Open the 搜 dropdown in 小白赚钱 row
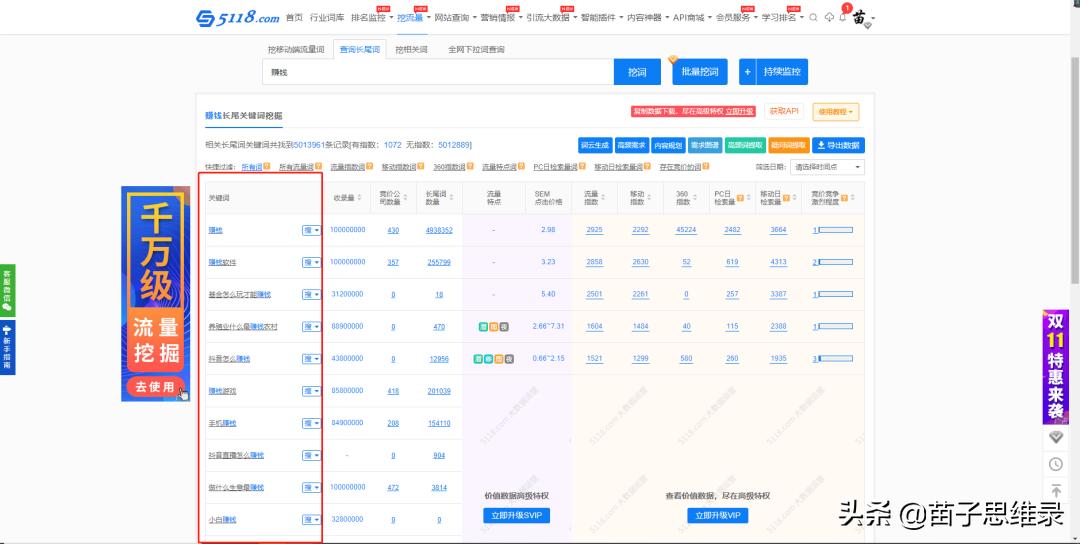The width and height of the screenshot is (1080, 544). pos(311,520)
